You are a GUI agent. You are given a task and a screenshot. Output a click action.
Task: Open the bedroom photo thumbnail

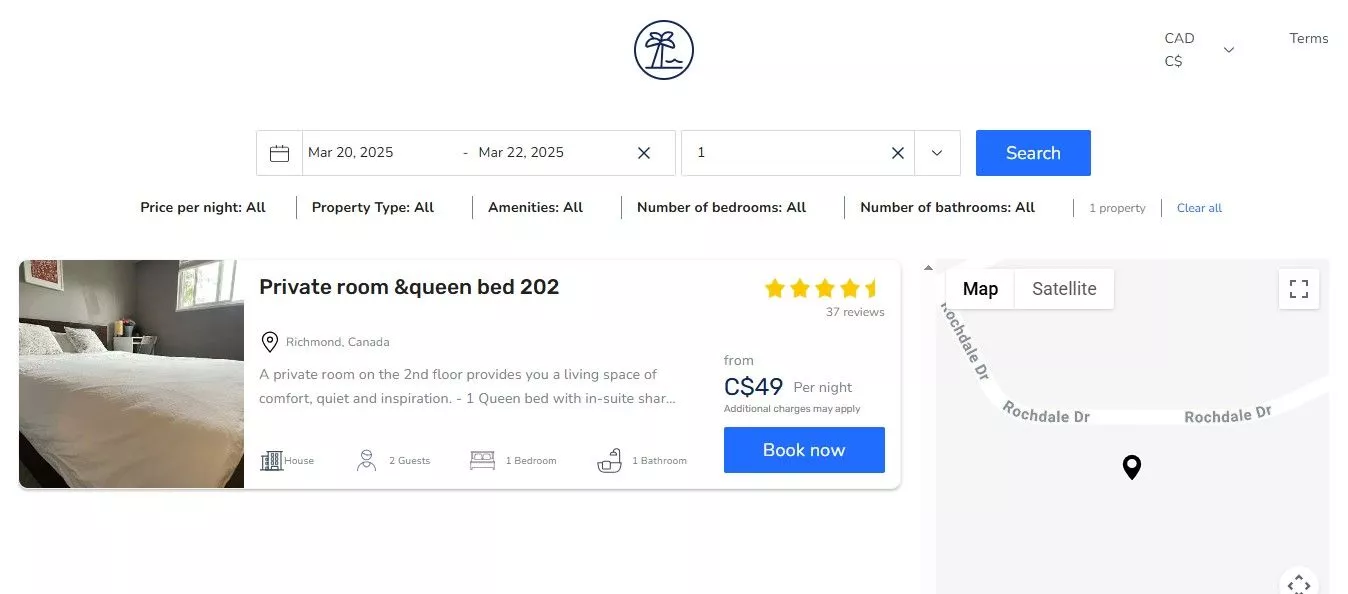click(x=131, y=374)
